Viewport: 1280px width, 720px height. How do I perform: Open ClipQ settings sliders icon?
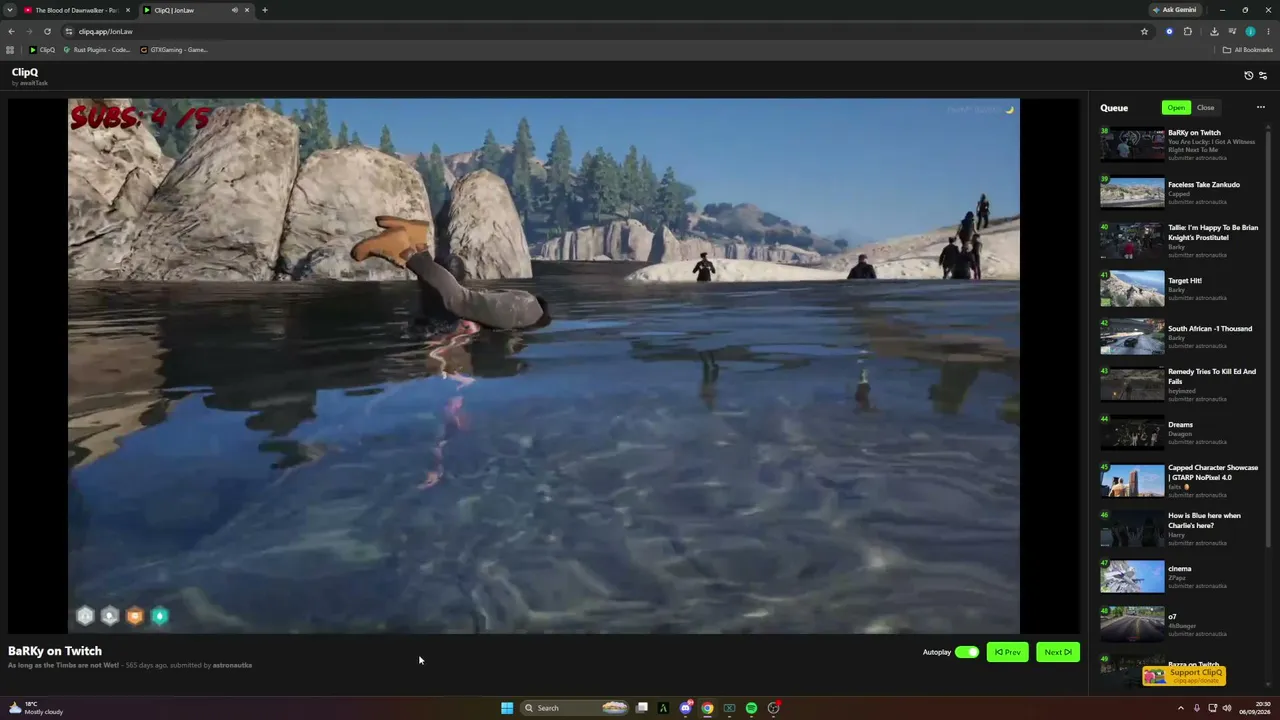(1263, 75)
